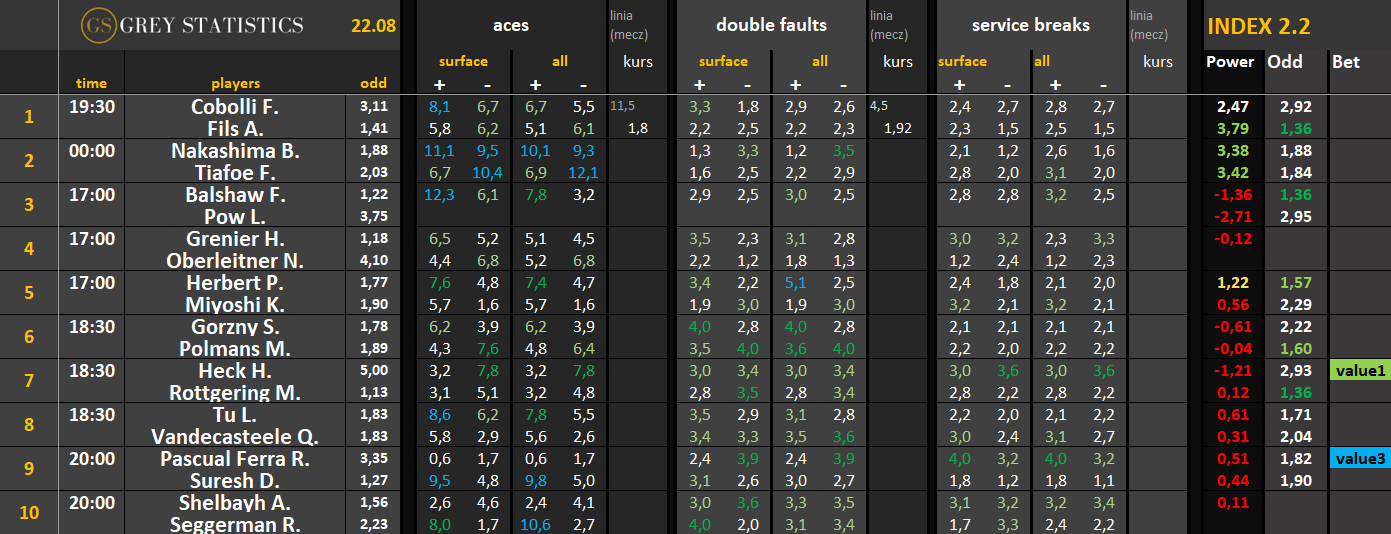This screenshot has width=1391, height=534.
Task: Click the INDEX 2.2 header
Action: pyautogui.click(x=1258, y=27)
